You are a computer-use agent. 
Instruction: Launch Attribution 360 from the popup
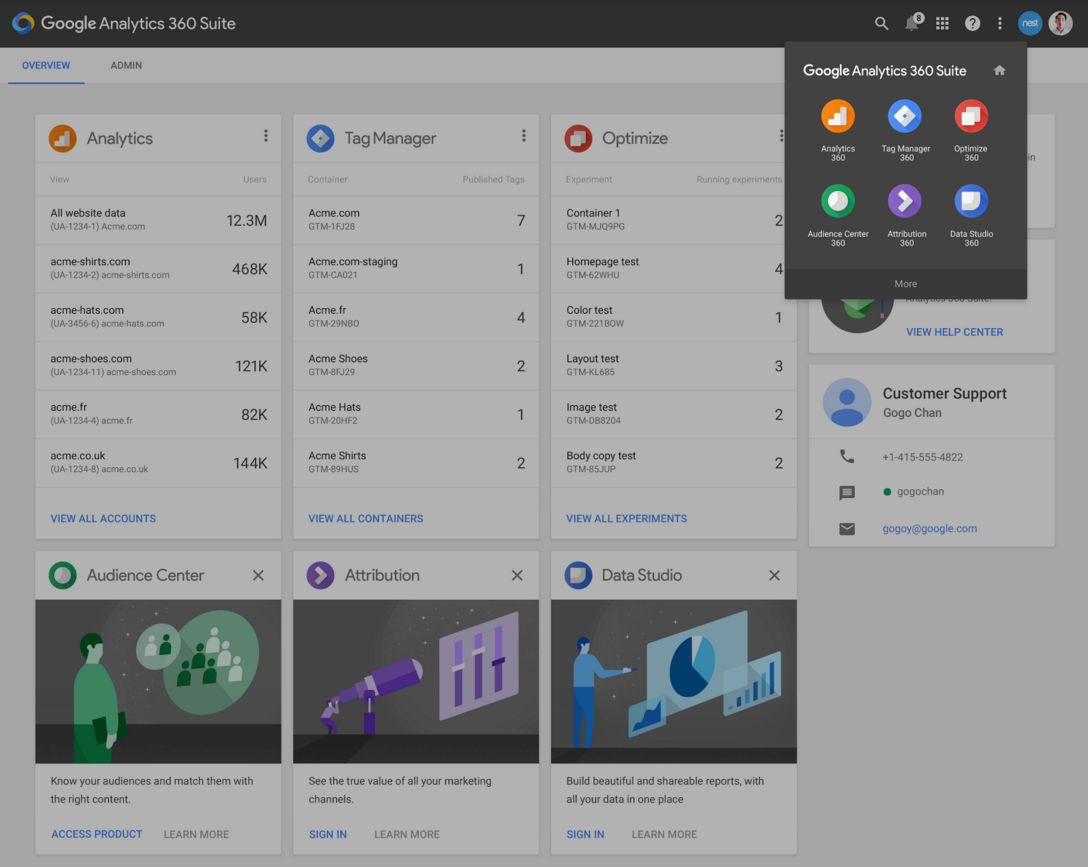coord(906,216)
